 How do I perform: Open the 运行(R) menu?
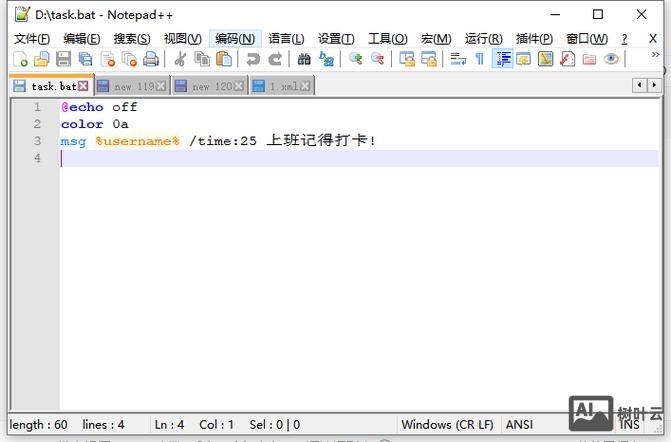pos(484,39)
